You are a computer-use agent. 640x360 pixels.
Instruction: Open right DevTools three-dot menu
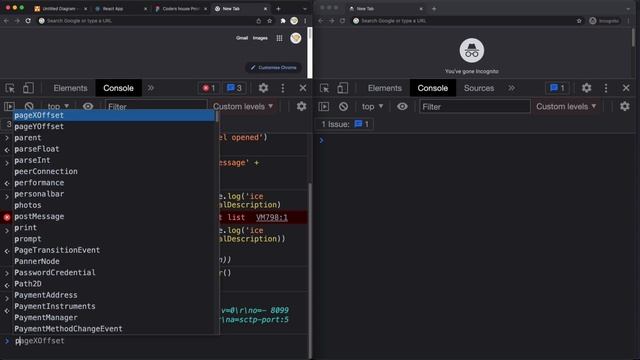click(606, 88)
